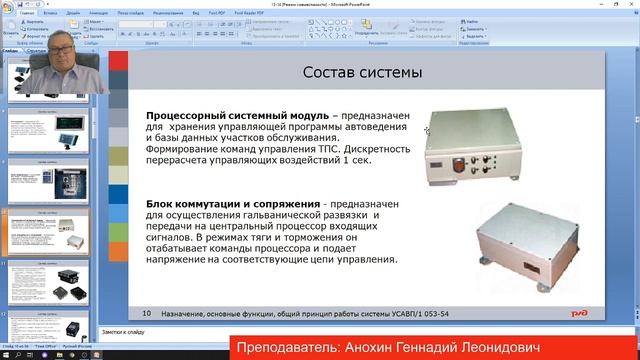Pick the star shape from the gallery

tap(344, 36)
